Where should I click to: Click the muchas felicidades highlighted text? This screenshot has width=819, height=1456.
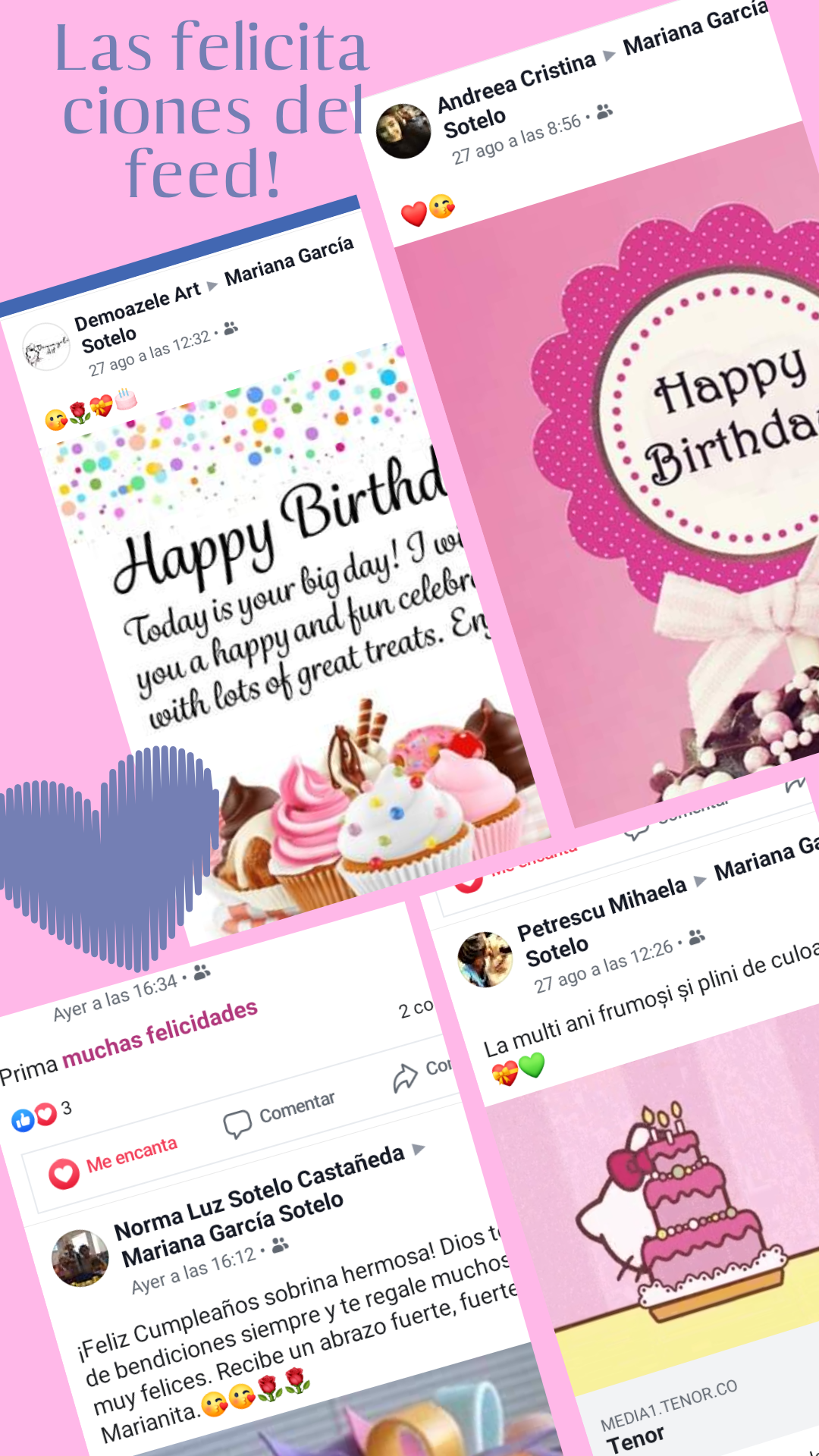coord(160,1033)
